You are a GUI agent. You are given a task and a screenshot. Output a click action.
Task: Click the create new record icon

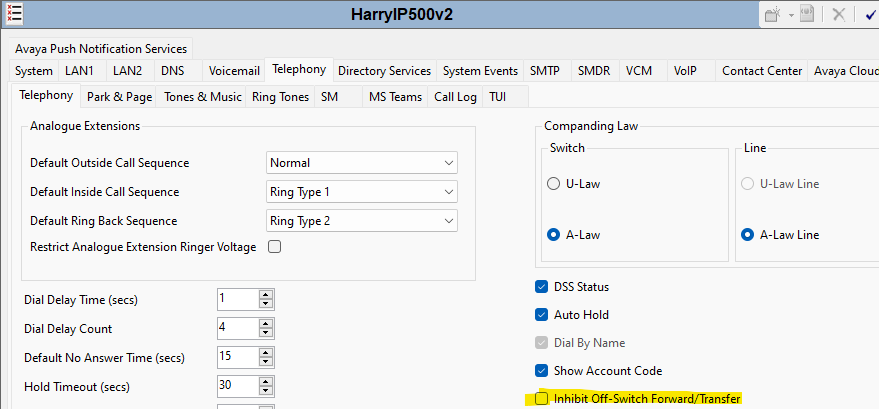click(773, 15)
